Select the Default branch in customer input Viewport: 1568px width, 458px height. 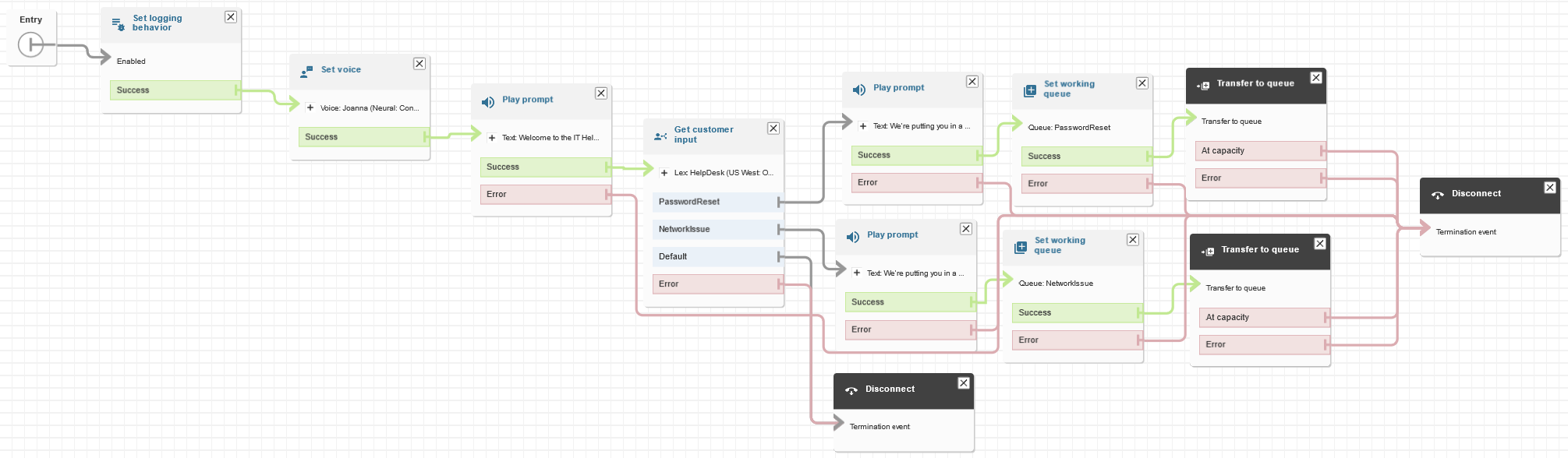pos(716,256)
